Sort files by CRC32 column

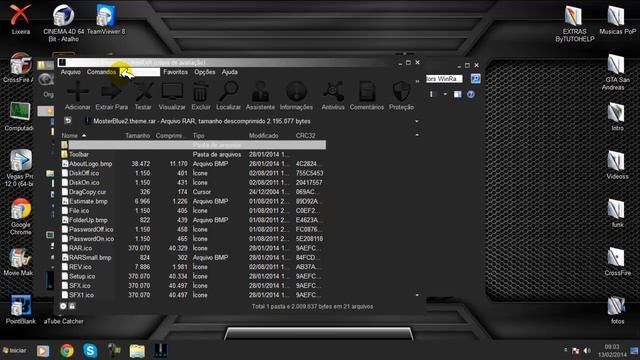[306, 136]
